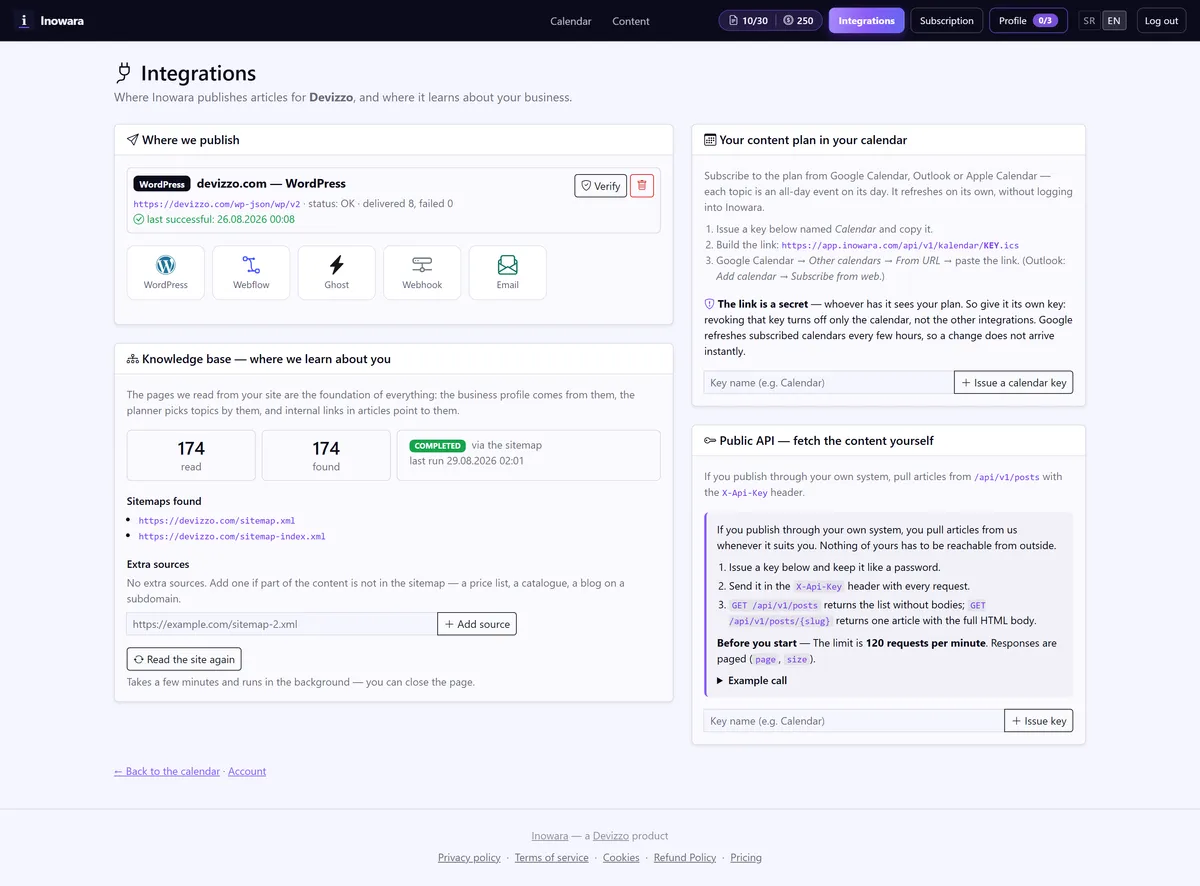This screenshot has height=886, width=1200.
Task: Open the Terms of service link
Action: (552, 858)
